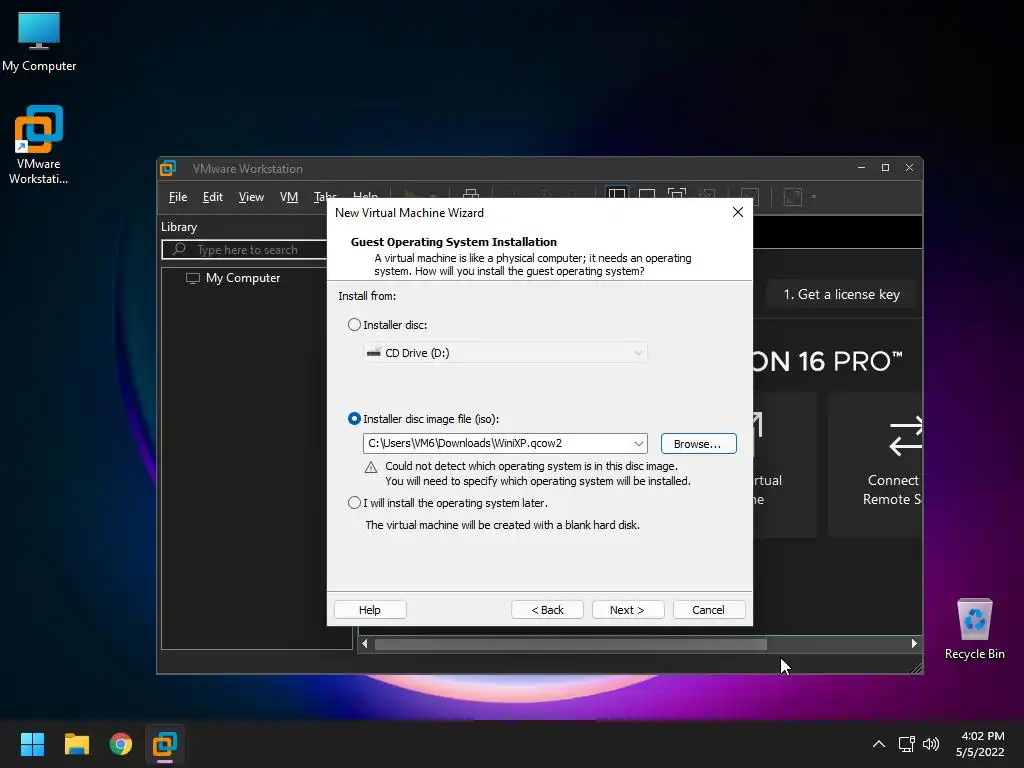Click the volume speaker tray icon
The image size is (1024, 768).
point(931,744)
